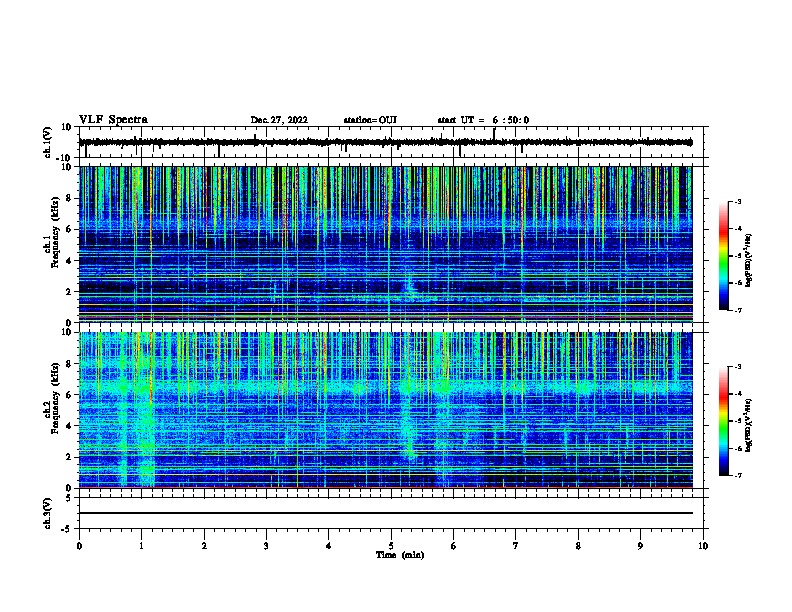
Task: Click the flat ch.3 voltage trace line
Action: click(386, 513)
